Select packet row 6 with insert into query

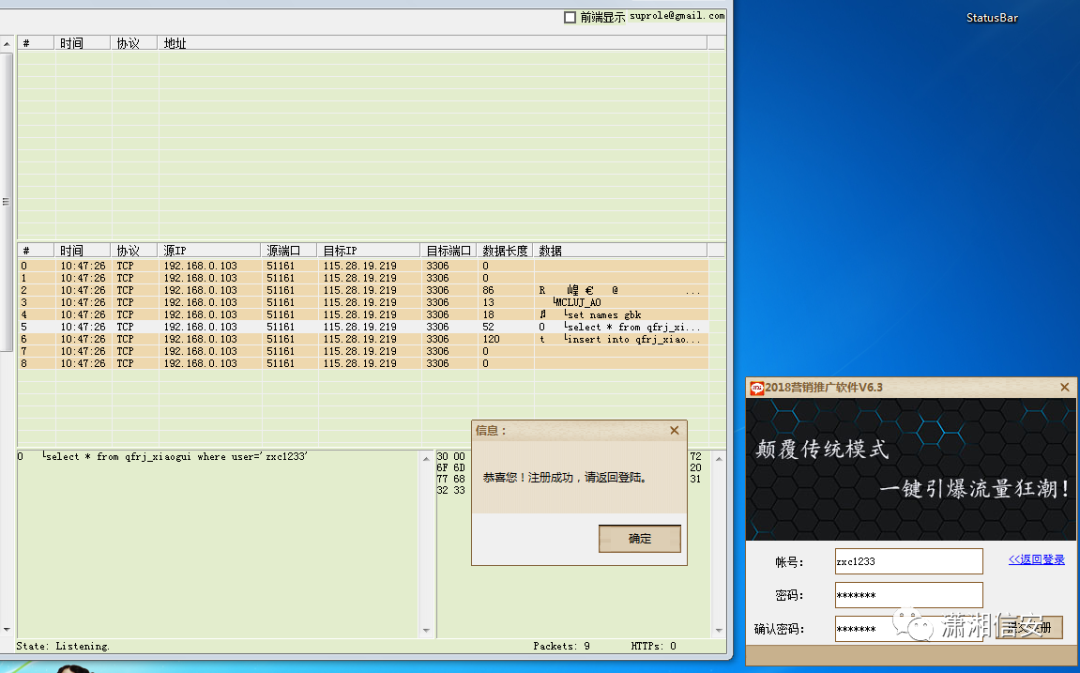[x=363, y=339]
